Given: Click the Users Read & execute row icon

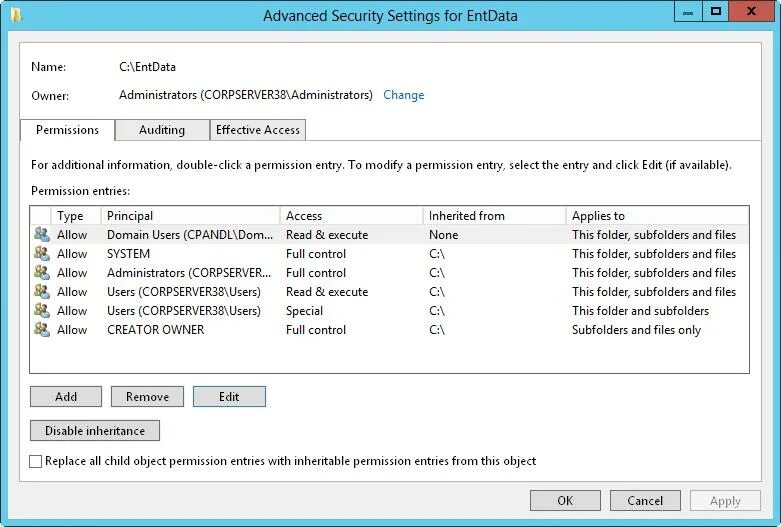Looking at the screenshot, I should 42,291.
